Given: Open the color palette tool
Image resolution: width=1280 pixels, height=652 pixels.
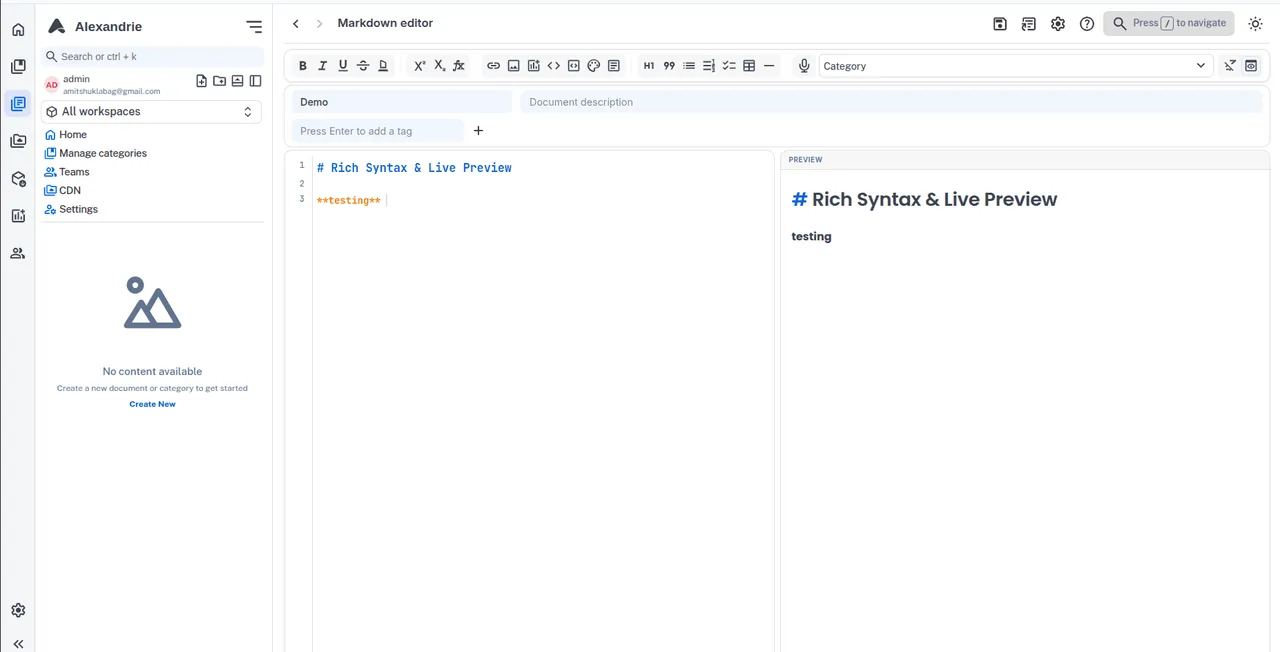Looking at the screenshot, I should pos(593,66).
